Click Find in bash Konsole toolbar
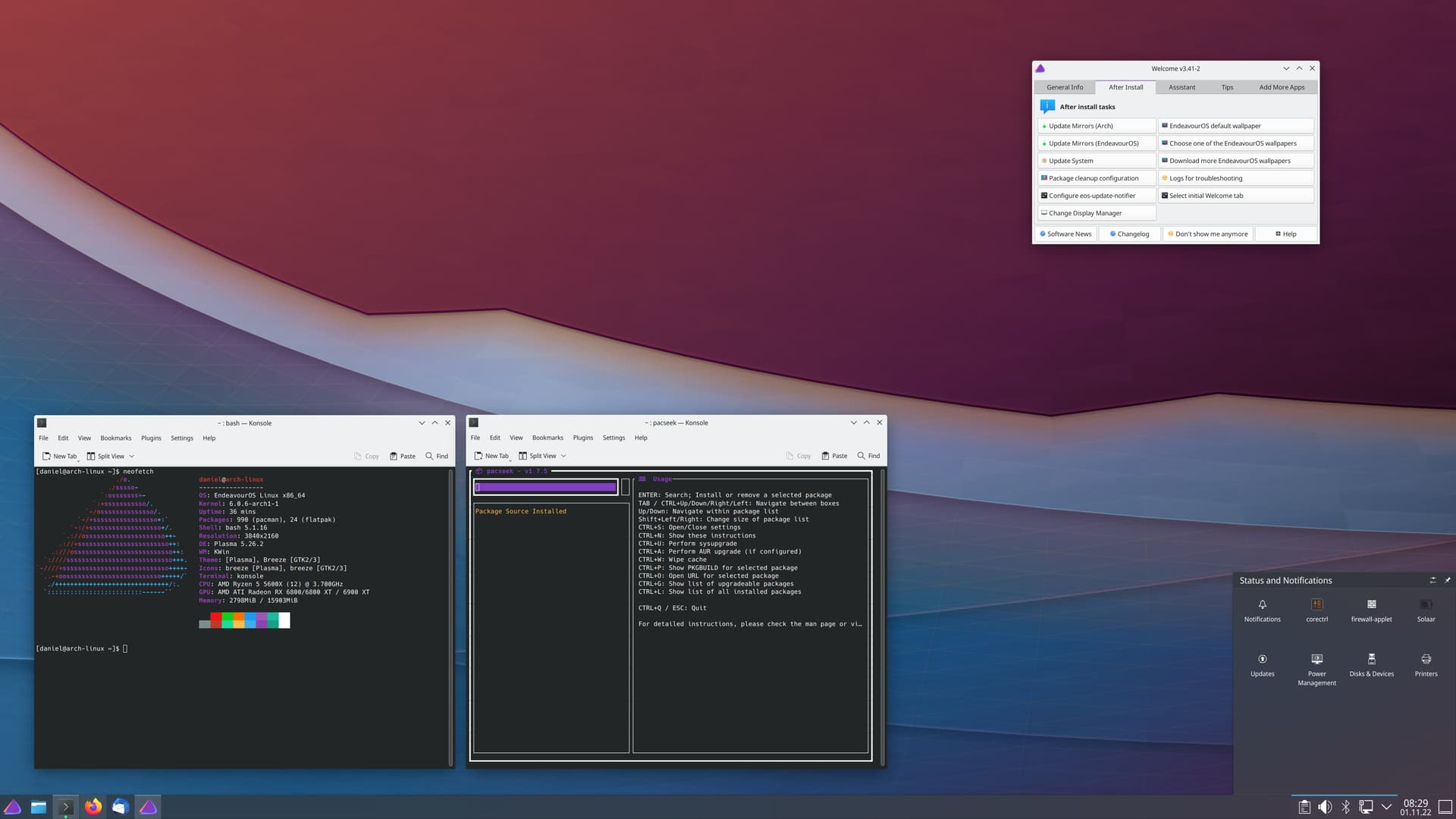The image size is (1456, 819). (437, 457)
